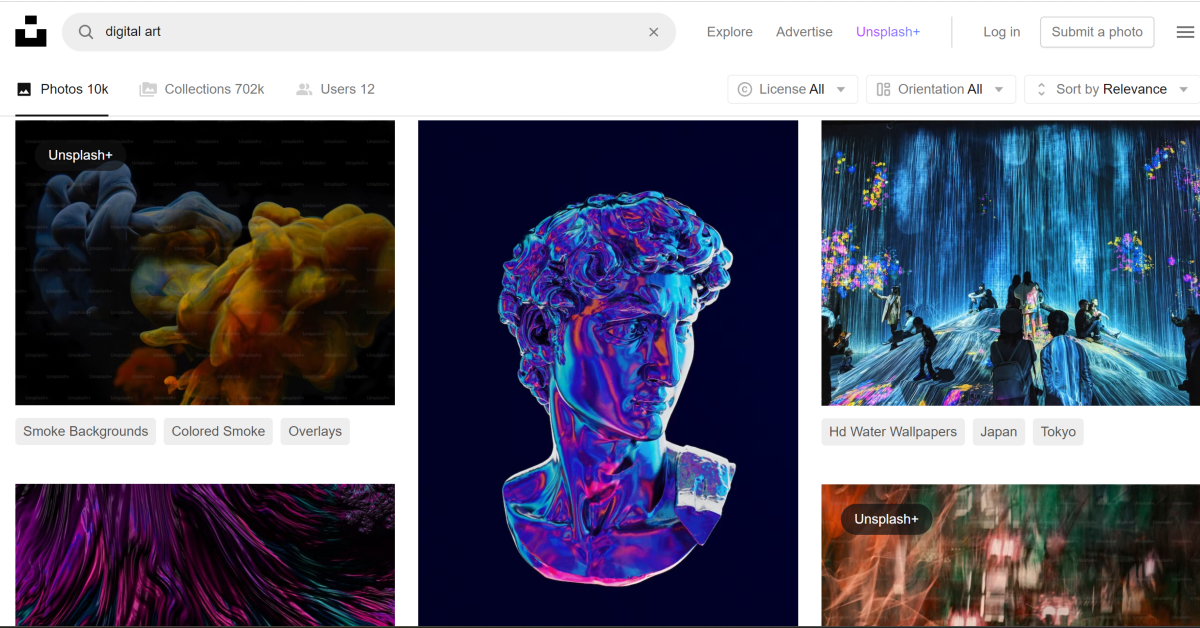Focus the "digital art" search box

click(x=369, y=32)
